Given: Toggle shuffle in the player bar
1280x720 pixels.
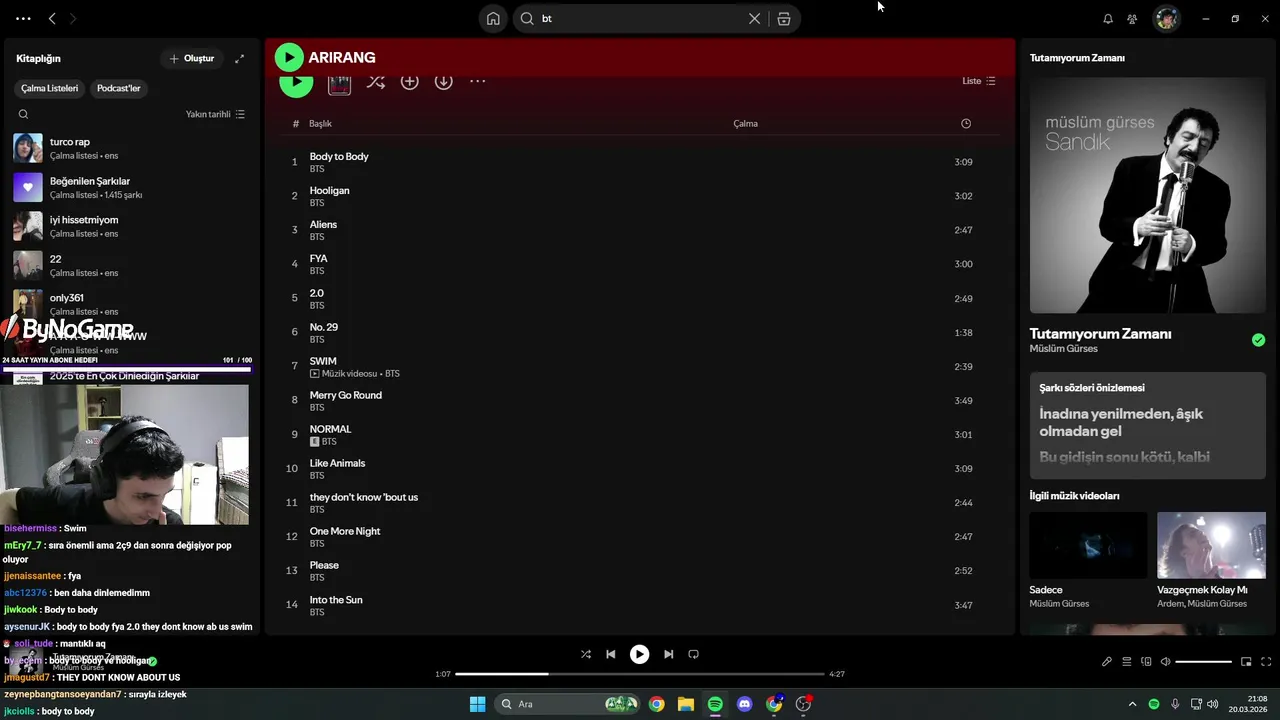Looking at the screenshot, I should click(586, 654).
